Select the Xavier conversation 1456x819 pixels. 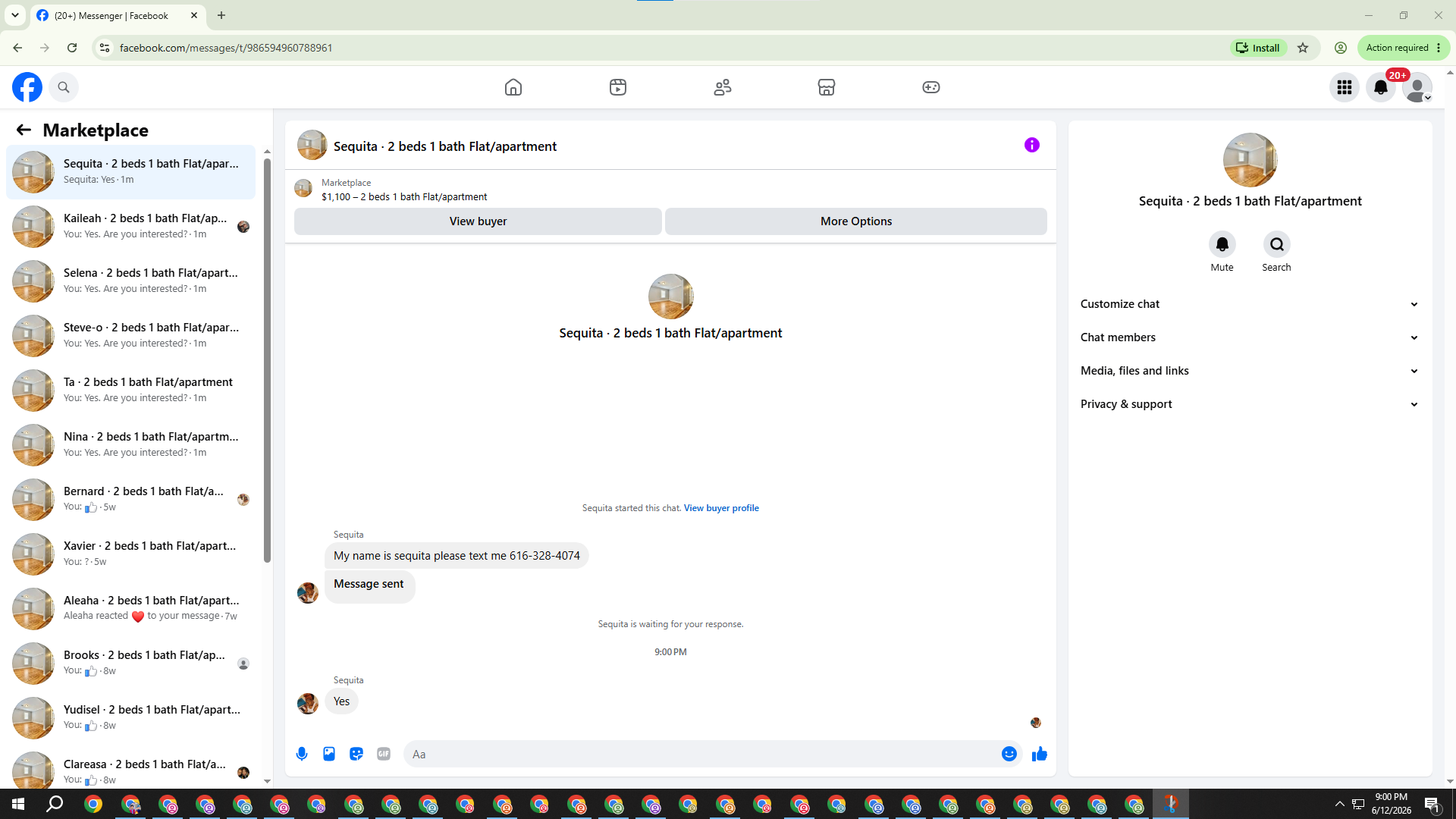click(130, 554)
